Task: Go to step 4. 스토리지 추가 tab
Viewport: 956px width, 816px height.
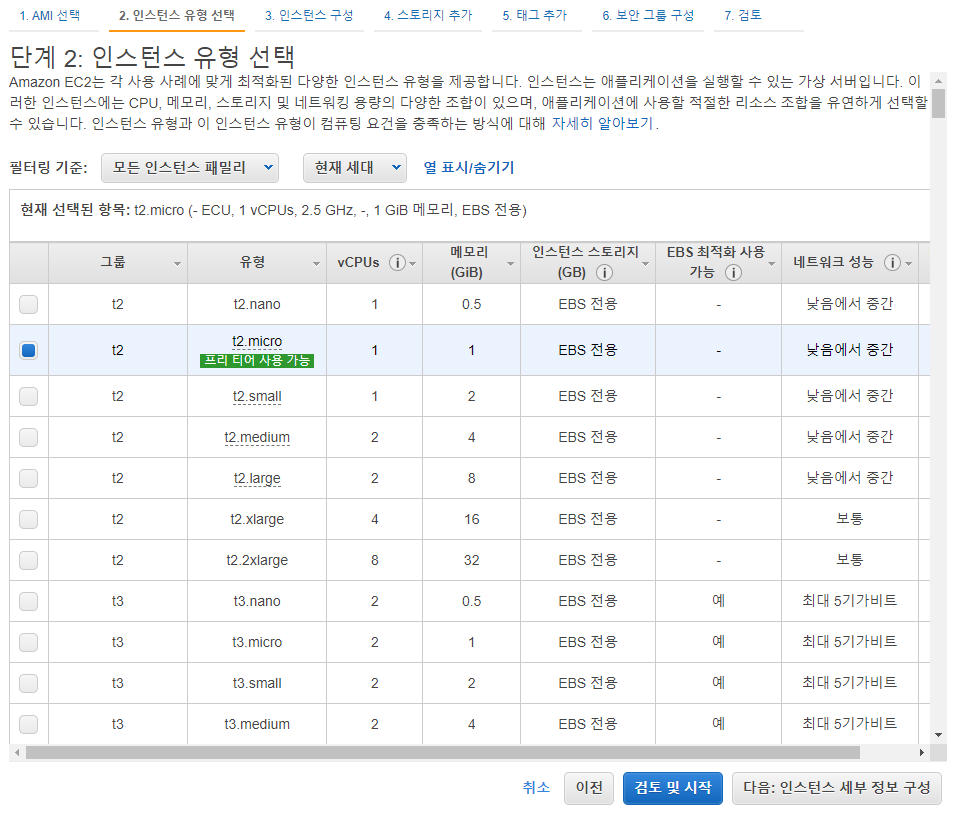Action: [x=428, y=15]
